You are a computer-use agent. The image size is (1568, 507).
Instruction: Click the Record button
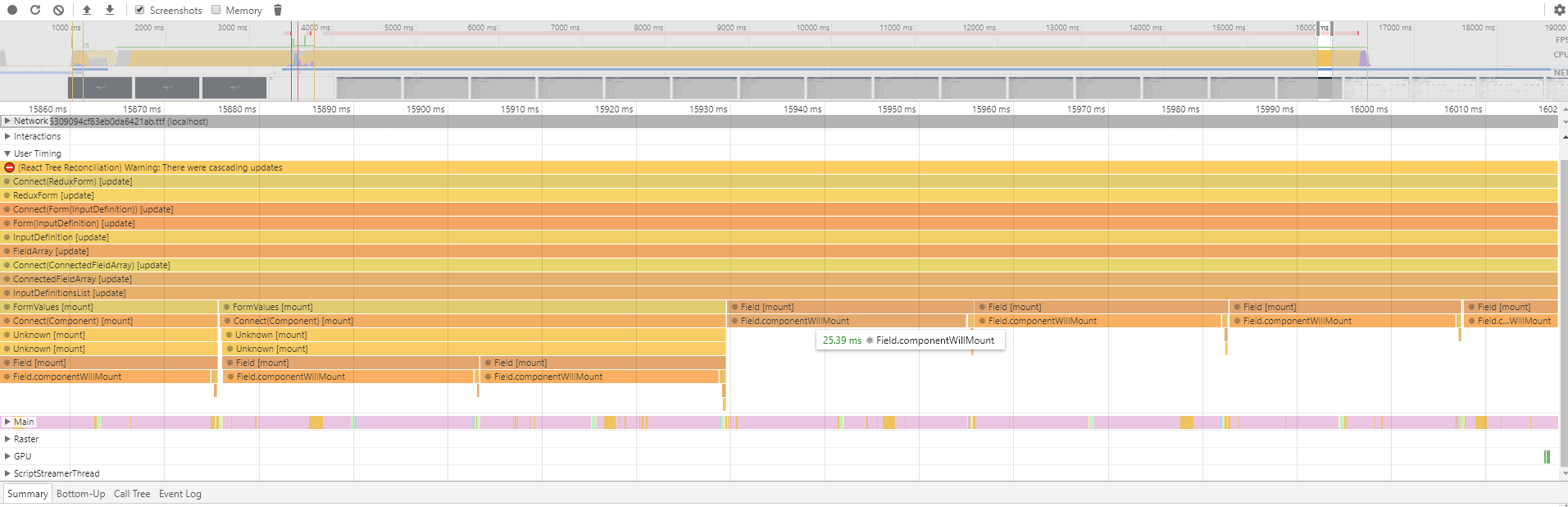click(12, 10)
